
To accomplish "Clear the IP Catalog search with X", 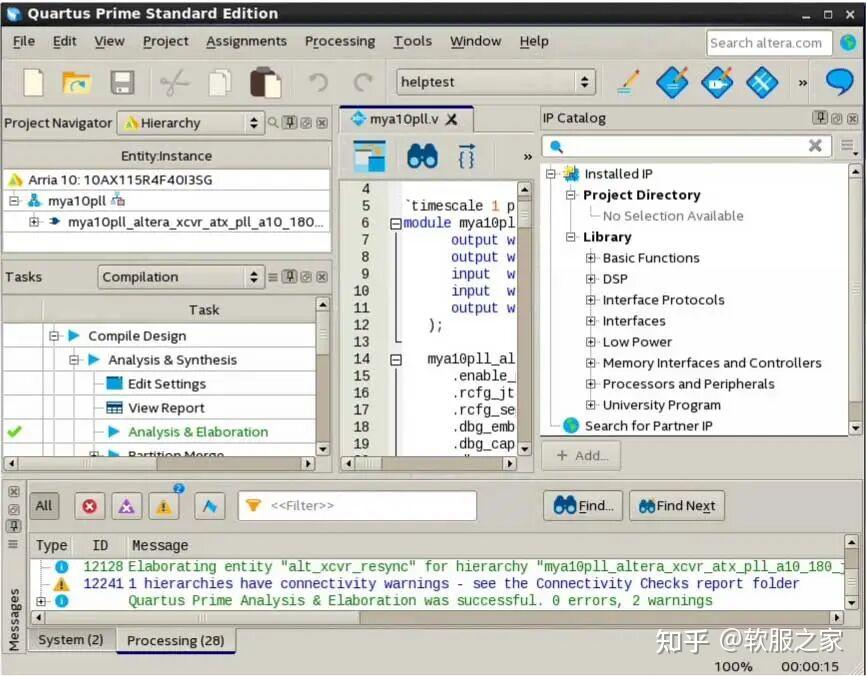I will click(x=815, y=146).
